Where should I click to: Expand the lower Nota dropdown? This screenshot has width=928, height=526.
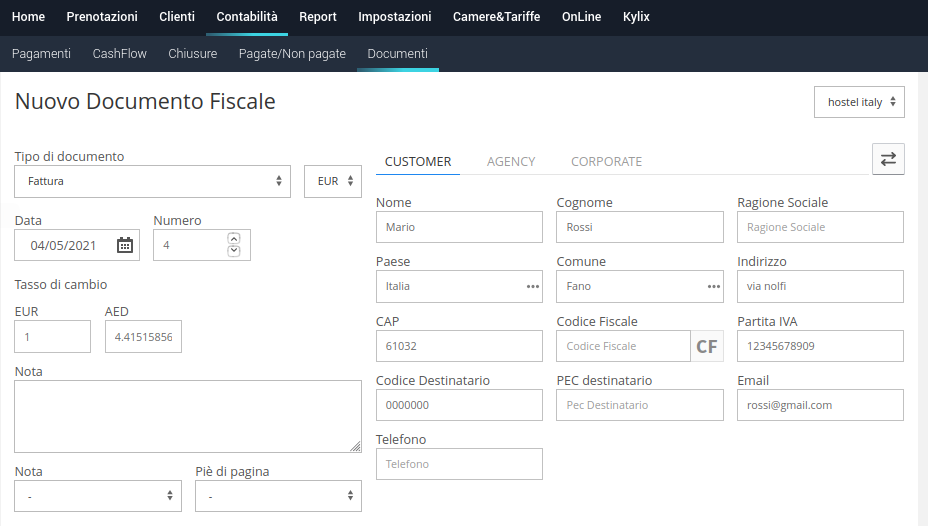(98, 496)
